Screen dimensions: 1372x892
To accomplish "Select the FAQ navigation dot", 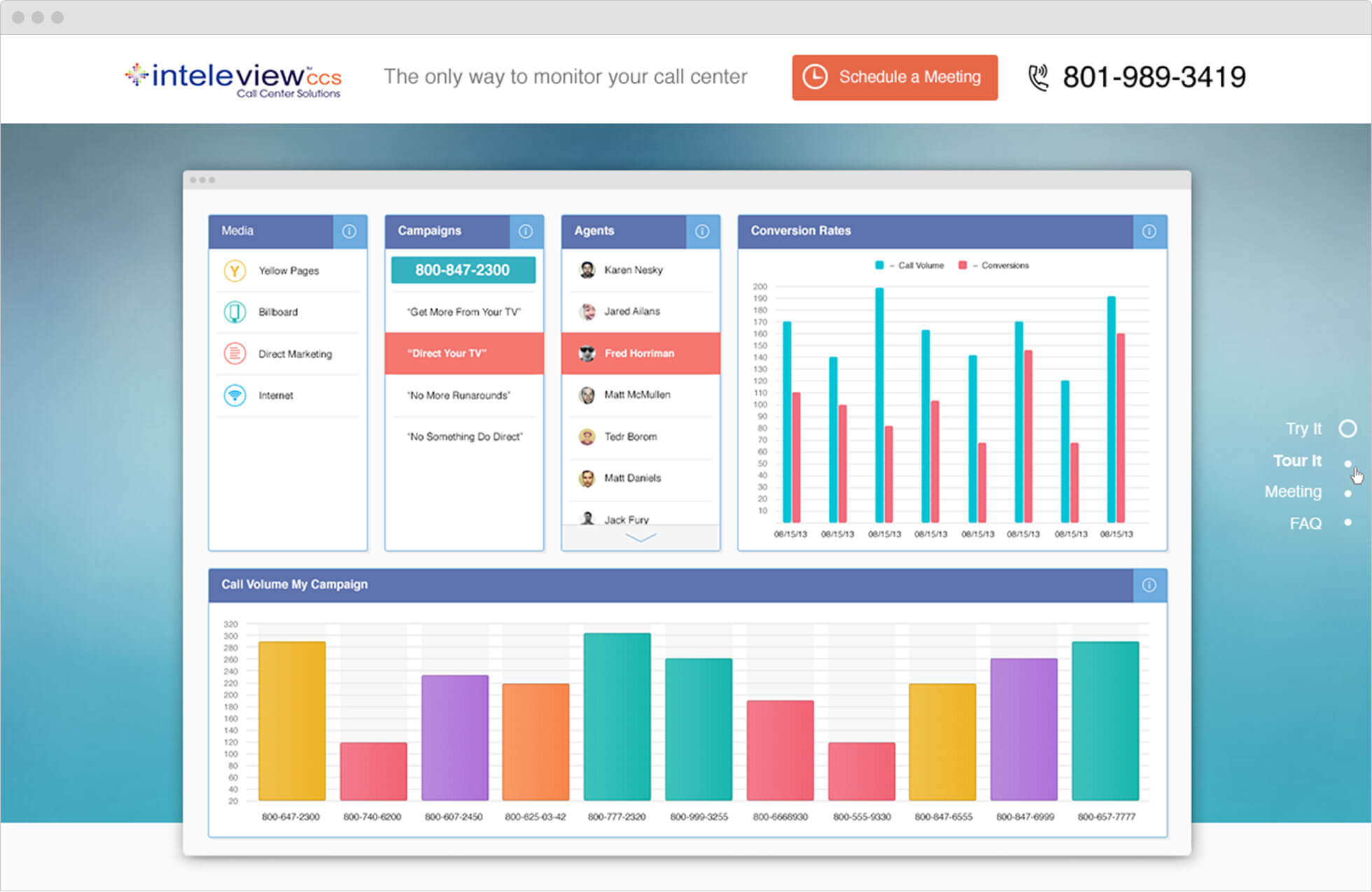I will tap(1347, 523).
